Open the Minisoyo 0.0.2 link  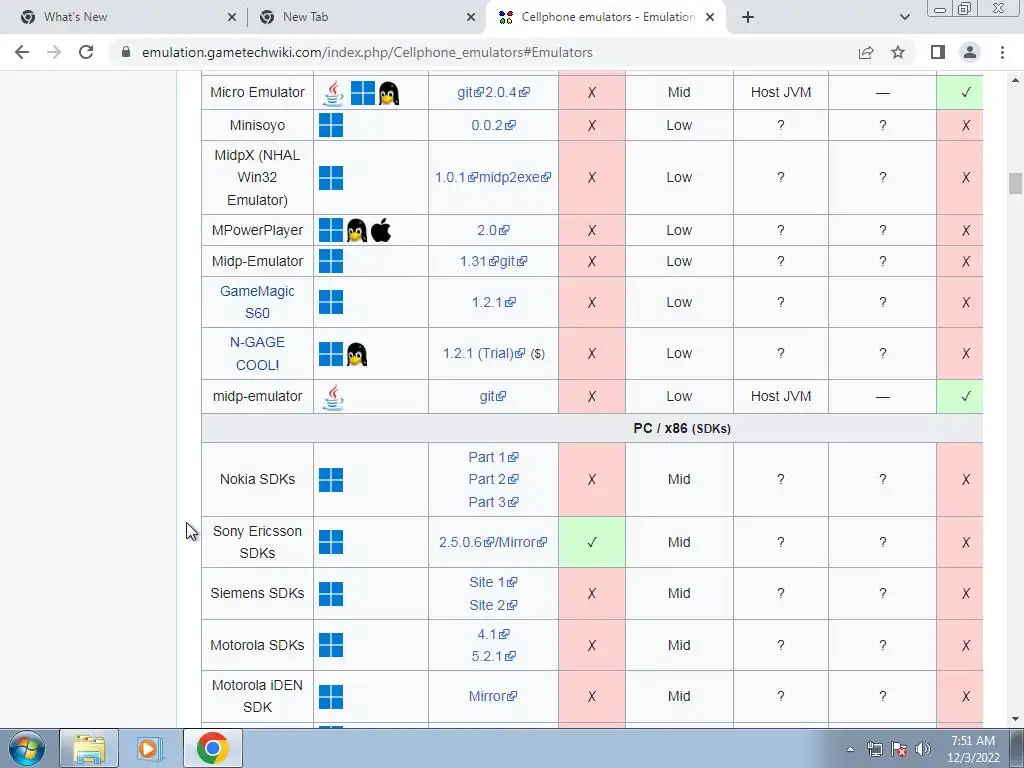(494, 125)
